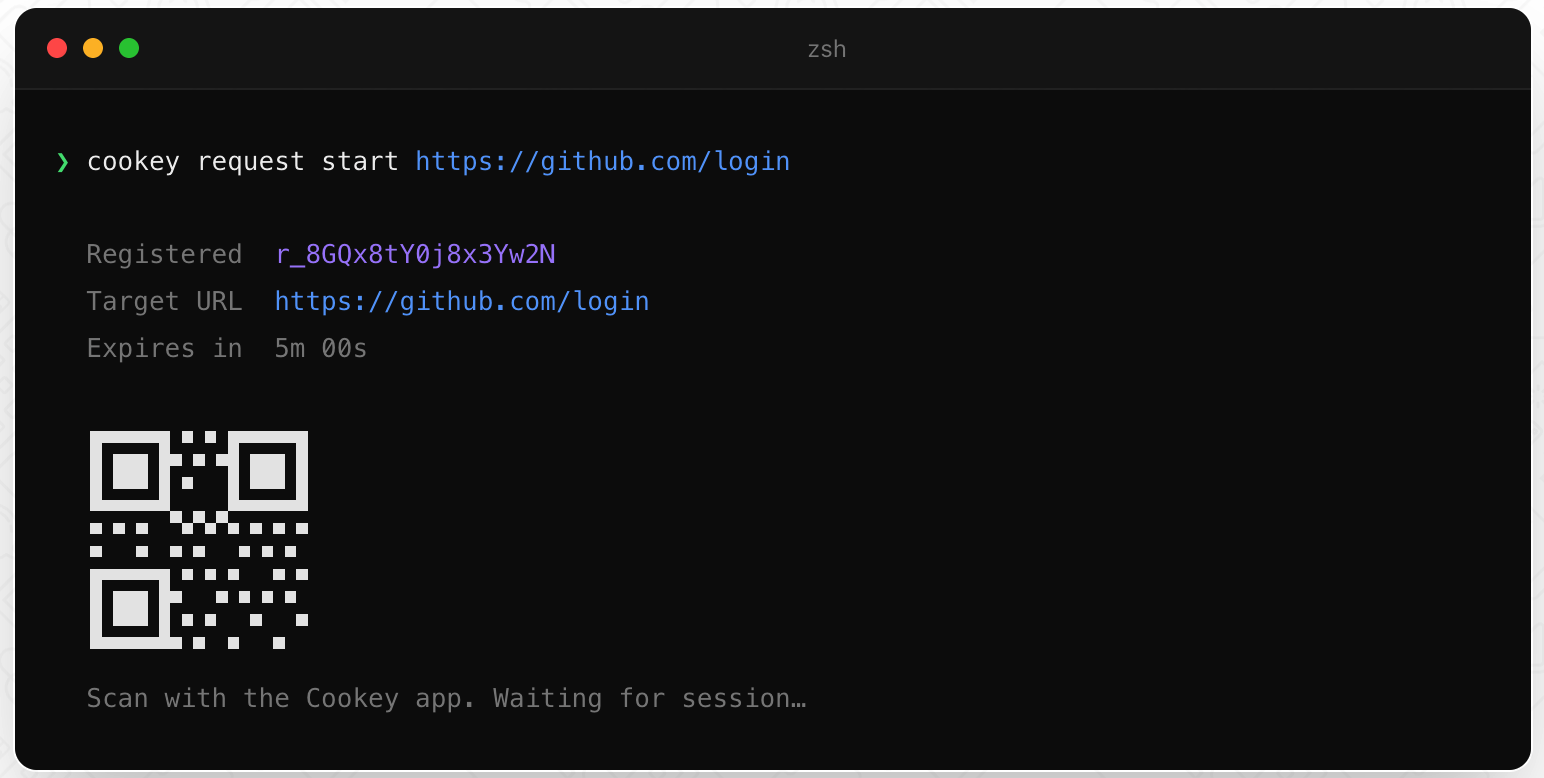Click the word "start" in the command

pos(360,162)
